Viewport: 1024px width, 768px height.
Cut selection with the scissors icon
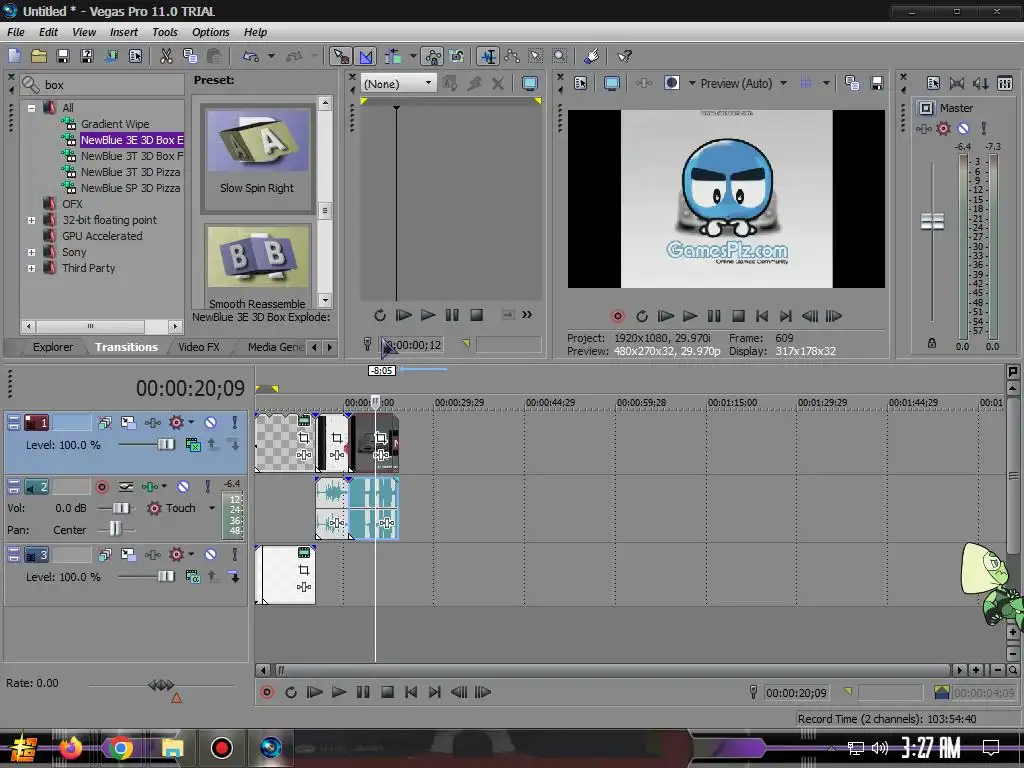[166, 56]
